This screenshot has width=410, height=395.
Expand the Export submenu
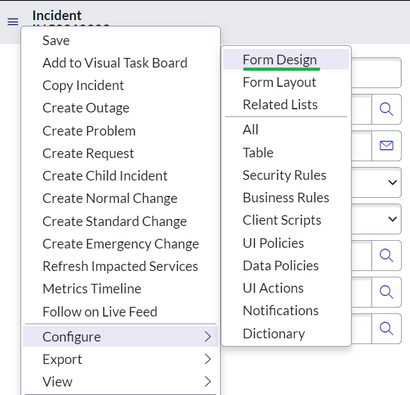[121, 359]
